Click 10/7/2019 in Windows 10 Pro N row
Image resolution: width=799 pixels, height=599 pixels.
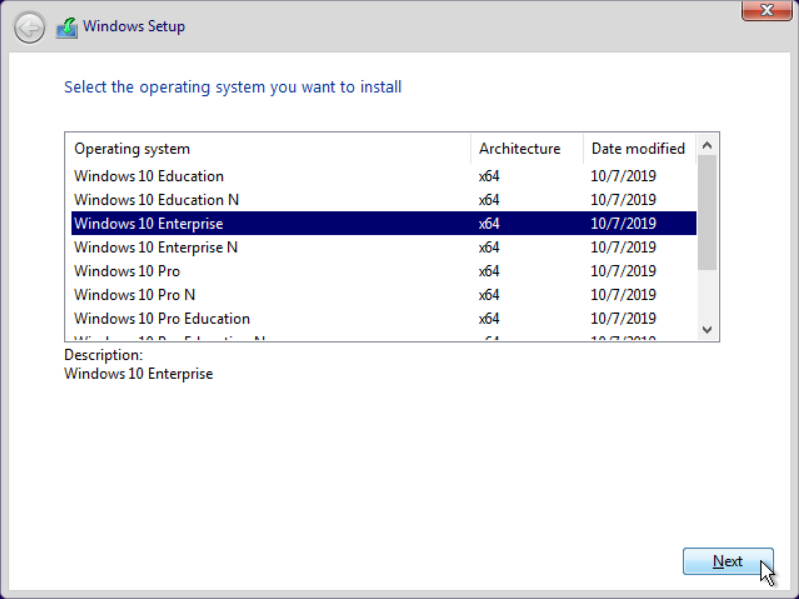(623, 294)
